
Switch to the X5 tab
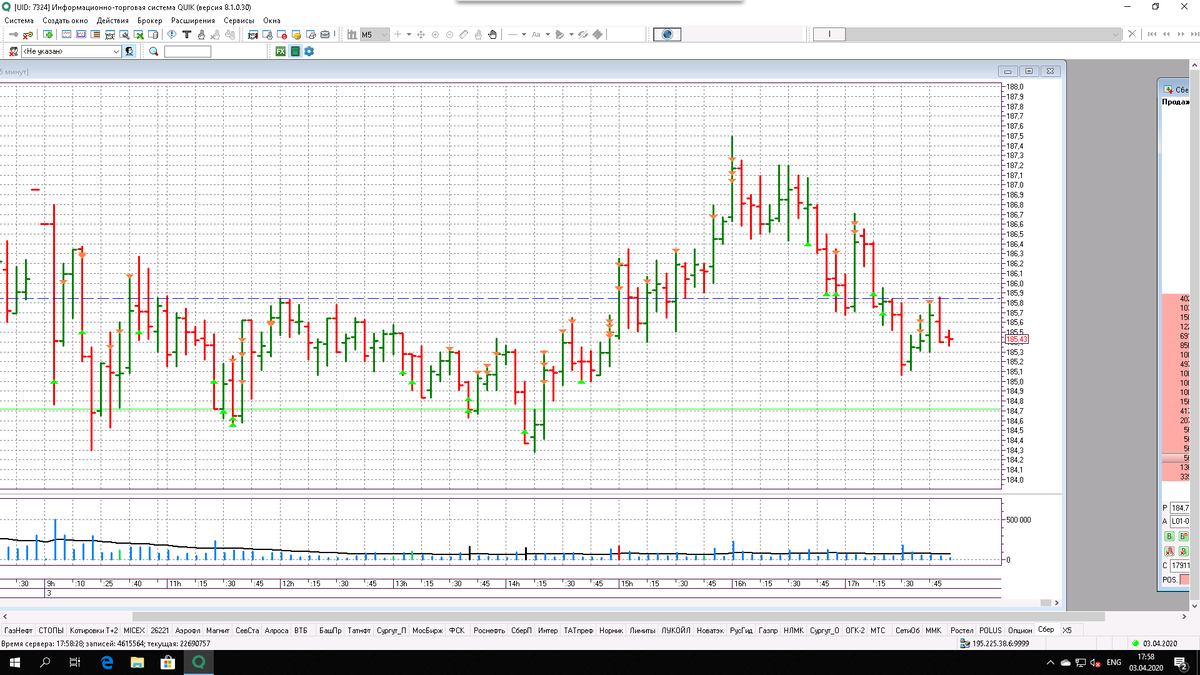[x=1067, y=631]
